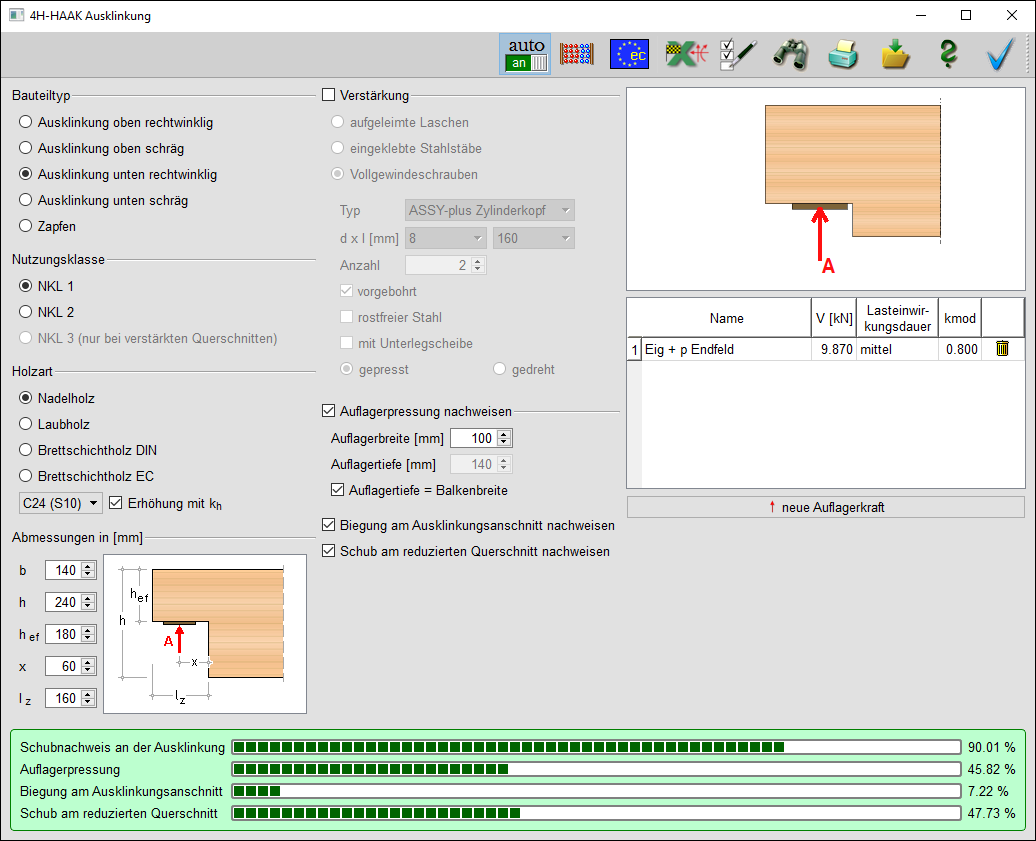Click the checklist with pen icon
The width and height of the screenshot is (1036, 841).
click(738, 54)
